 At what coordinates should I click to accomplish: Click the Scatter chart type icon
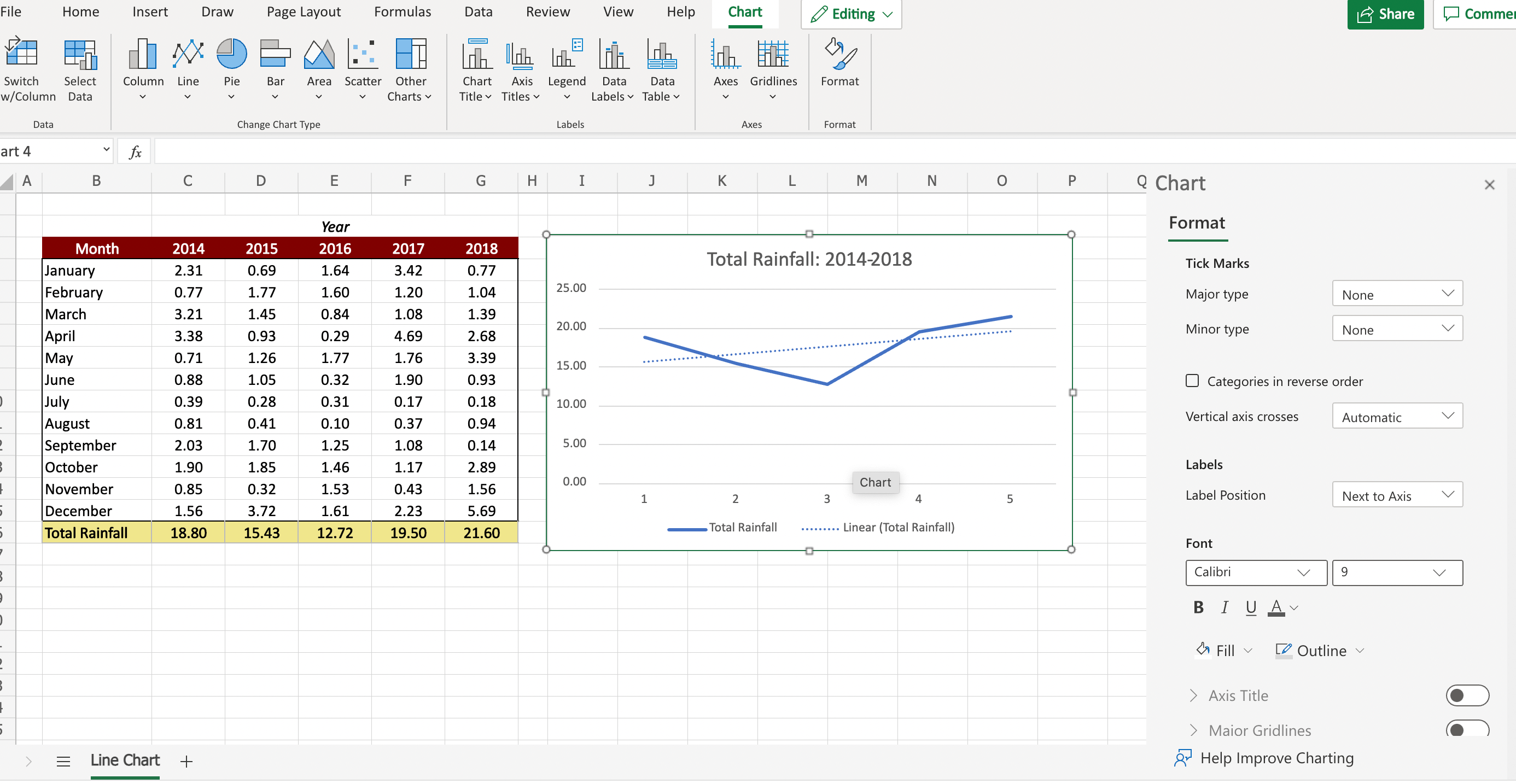pos(363,55)
